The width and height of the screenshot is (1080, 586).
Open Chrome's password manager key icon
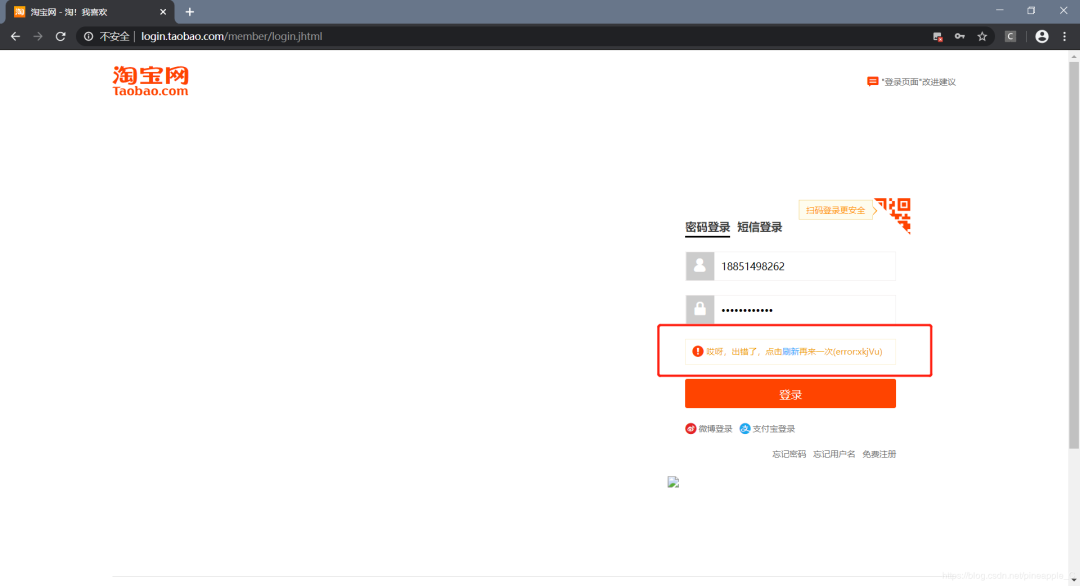(960, 36)
